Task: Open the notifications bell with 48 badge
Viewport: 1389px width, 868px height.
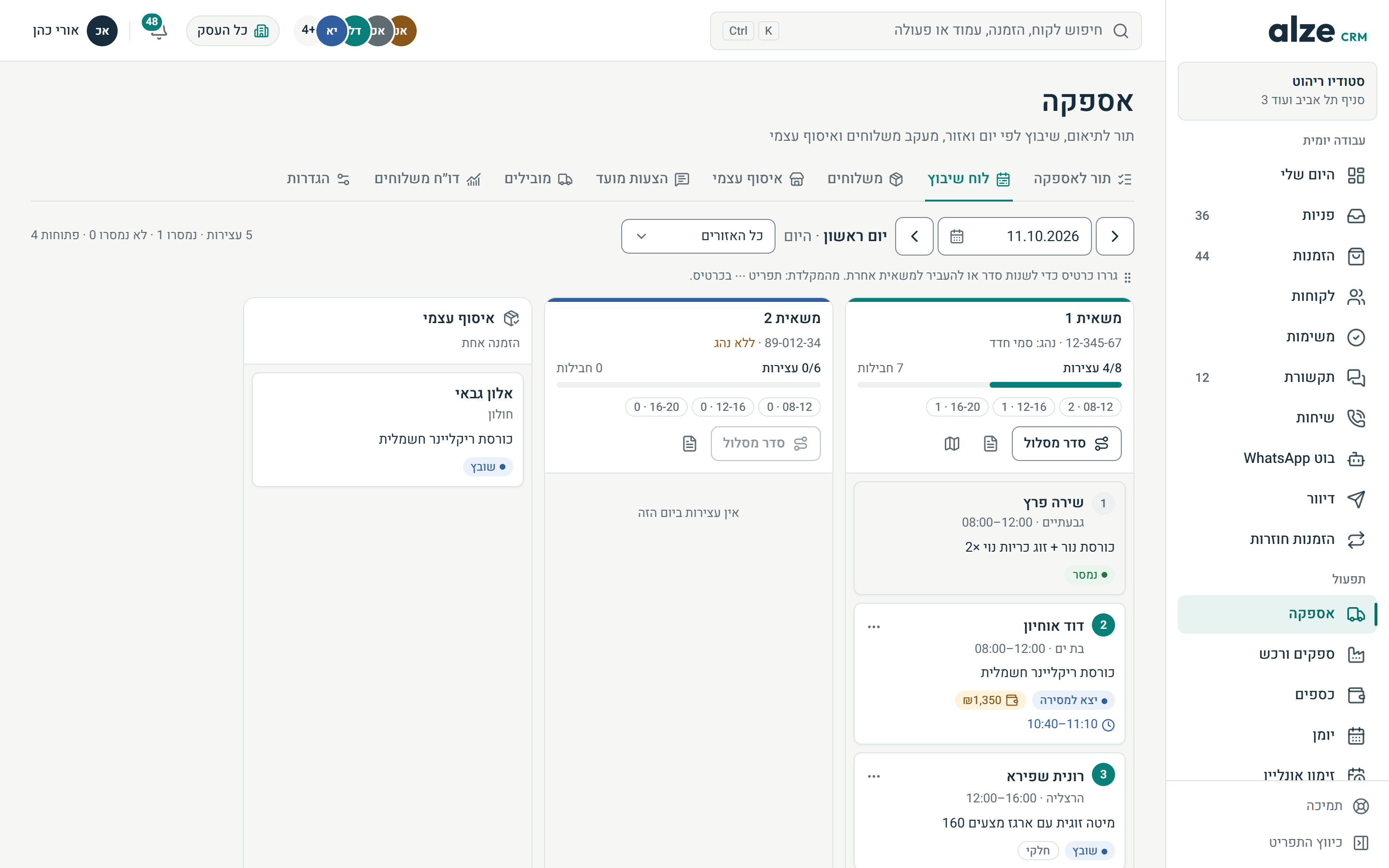Action: 156,29
